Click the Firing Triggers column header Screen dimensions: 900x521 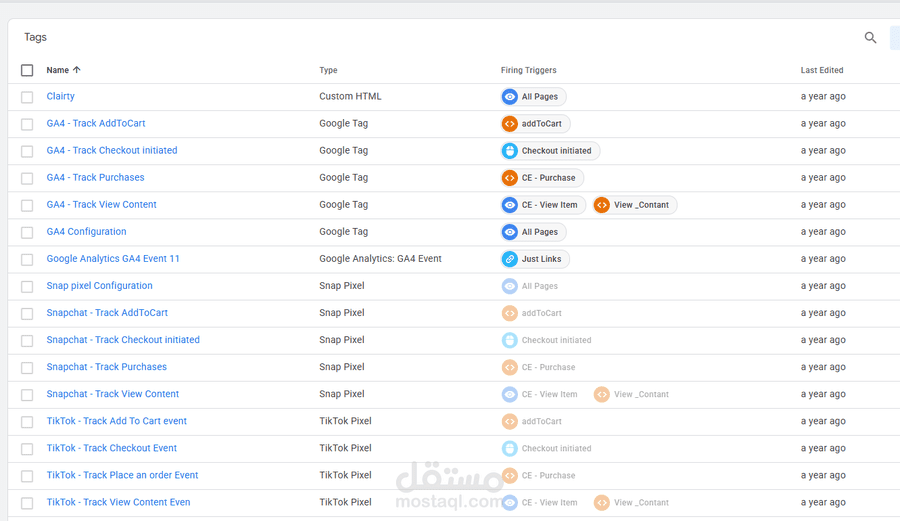coord(529,70)
